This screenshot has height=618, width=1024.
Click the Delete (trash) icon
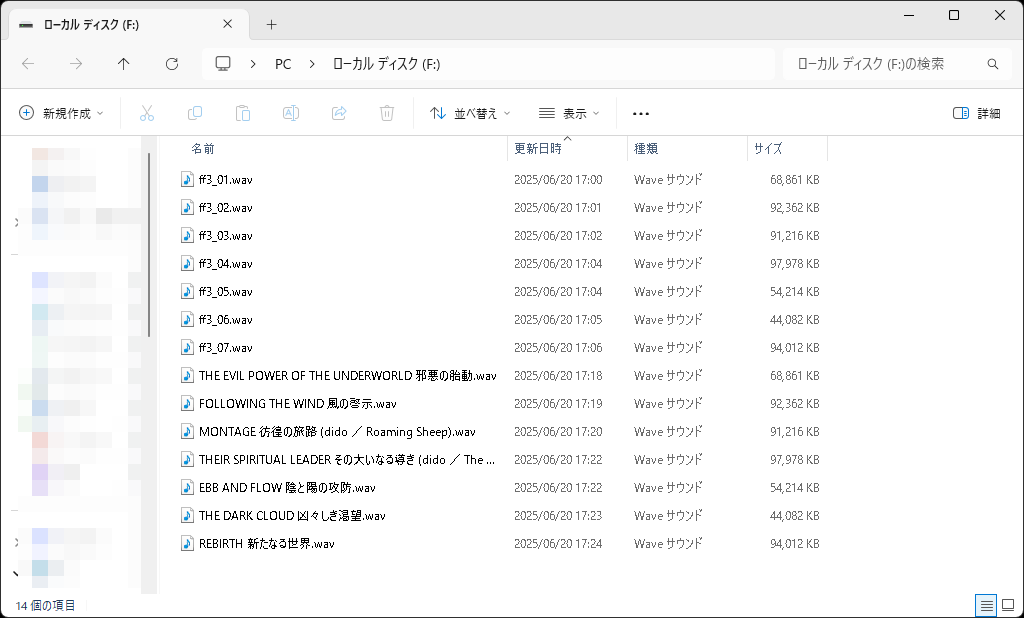coord(387,113)
